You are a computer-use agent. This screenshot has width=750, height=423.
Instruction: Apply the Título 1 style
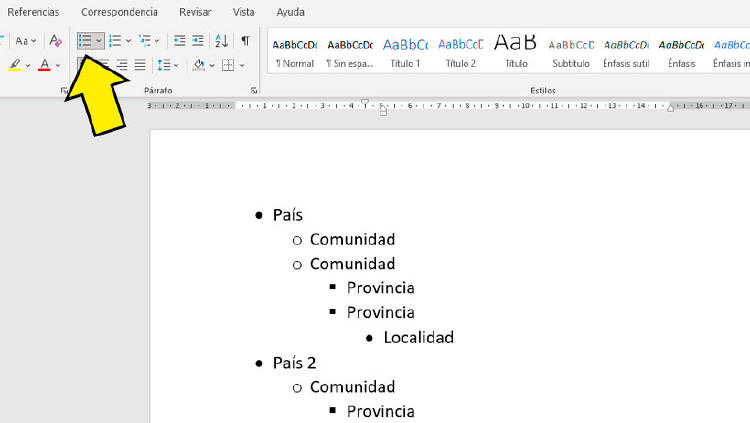(405, 52)
